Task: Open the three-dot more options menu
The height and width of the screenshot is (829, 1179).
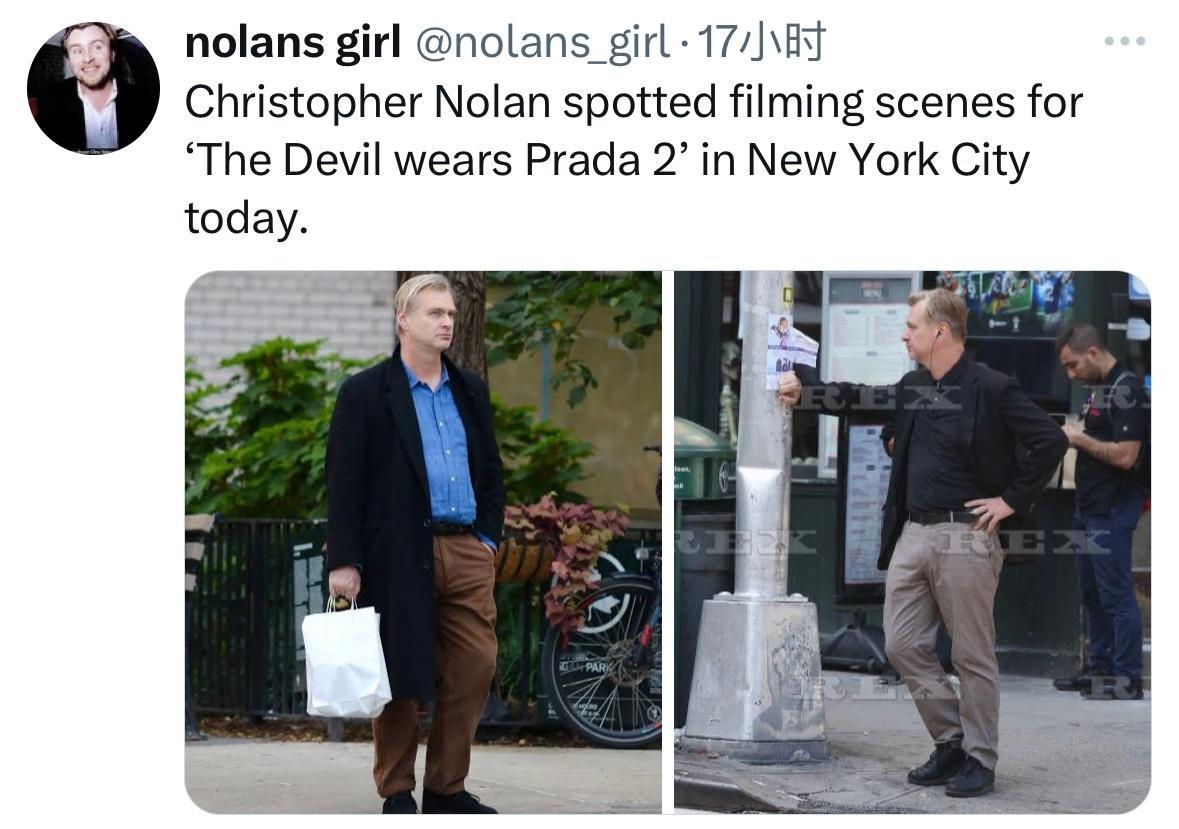Action: click(x=1125, y=41)
